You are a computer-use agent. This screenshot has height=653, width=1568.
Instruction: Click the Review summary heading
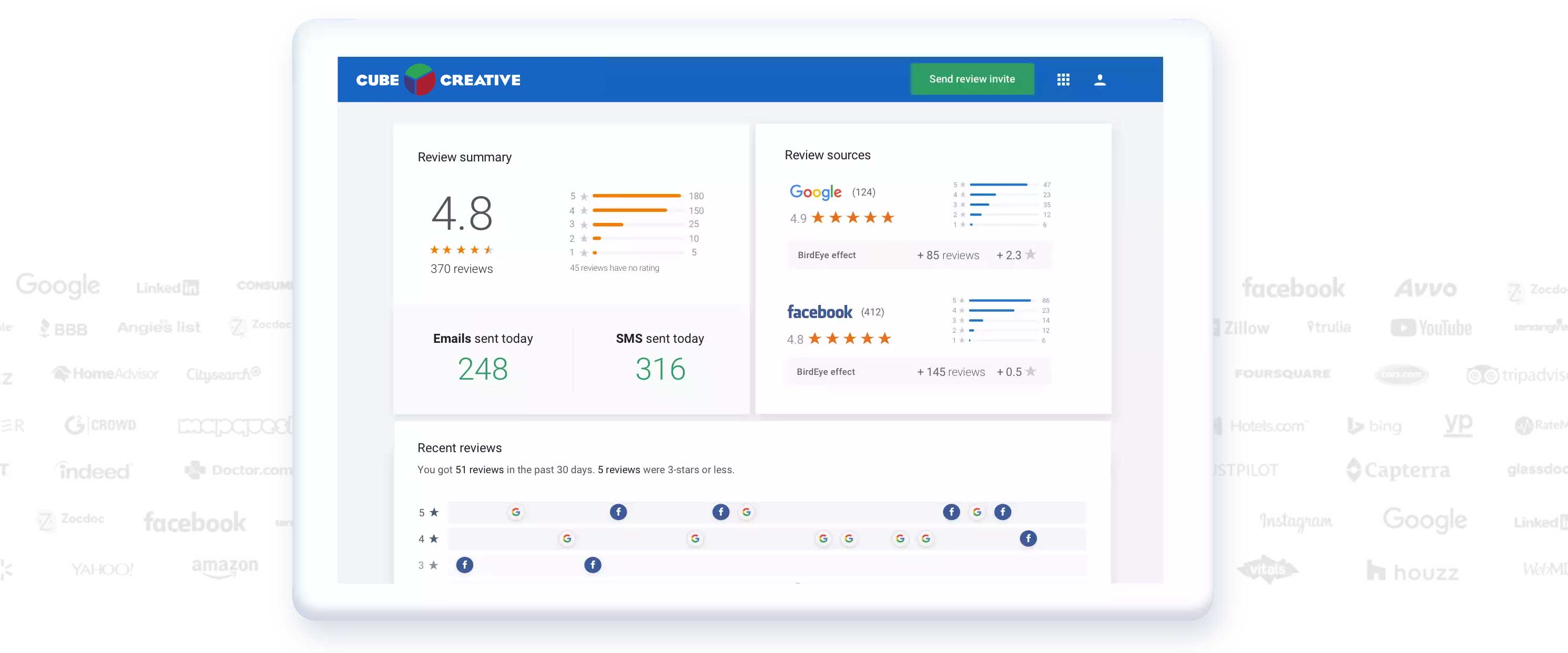(x=464, y=157)
